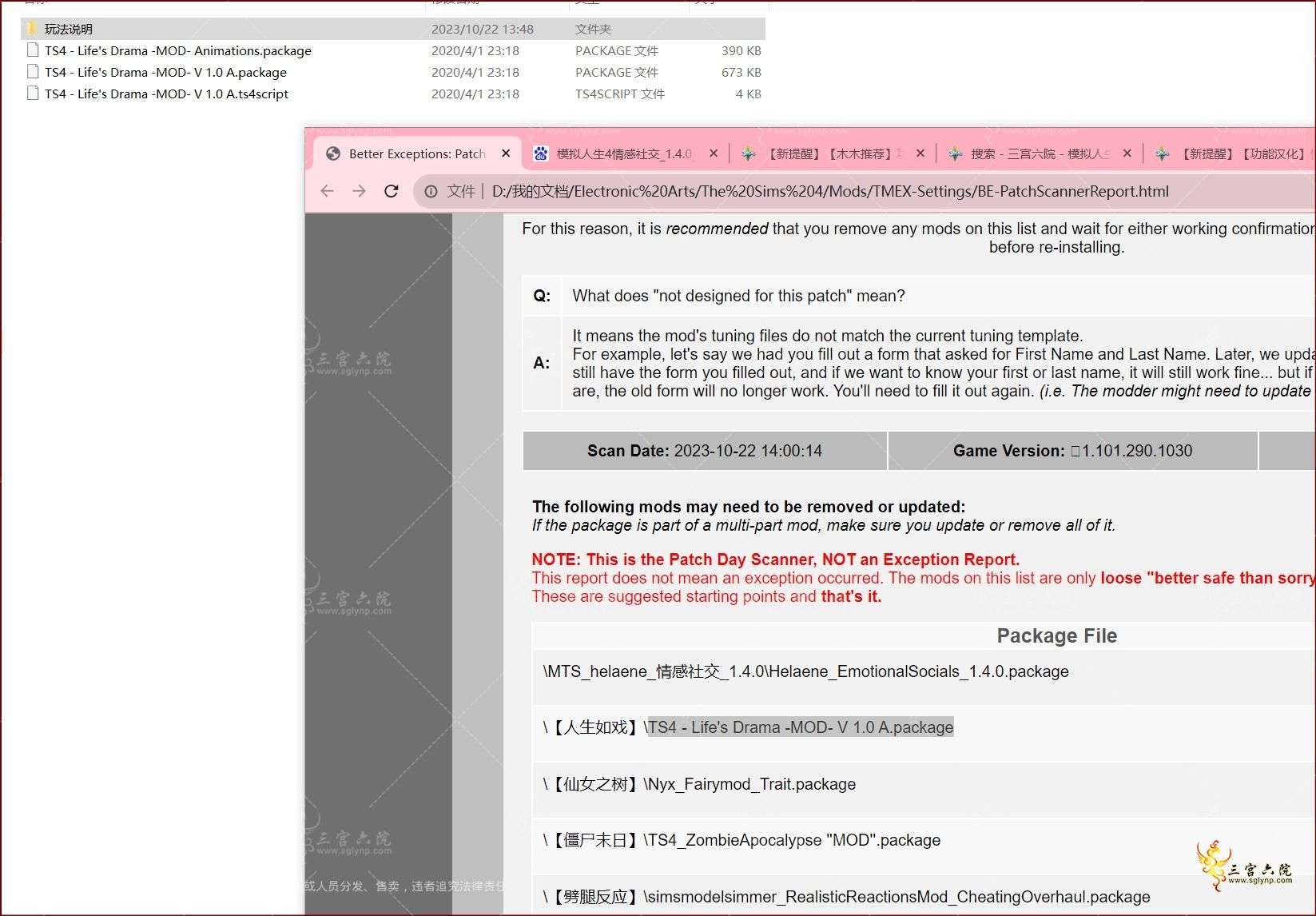Select file icon of Life's Drama V 1.0 A.package
This screenshot has height=916, width=1316.
click(33, 72)
